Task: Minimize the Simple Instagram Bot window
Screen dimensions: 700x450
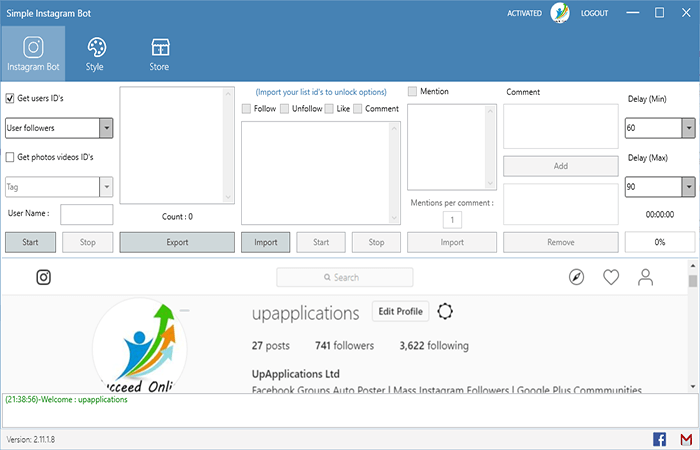Action: (x=633, y=12)
